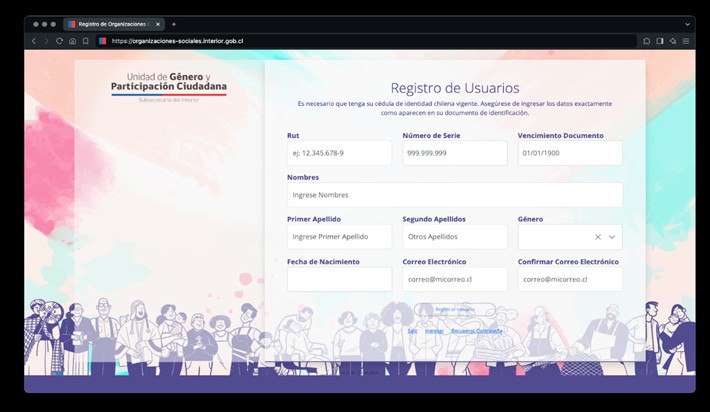Focus the Rut input field
710x412 pixels.
[339, 153]
